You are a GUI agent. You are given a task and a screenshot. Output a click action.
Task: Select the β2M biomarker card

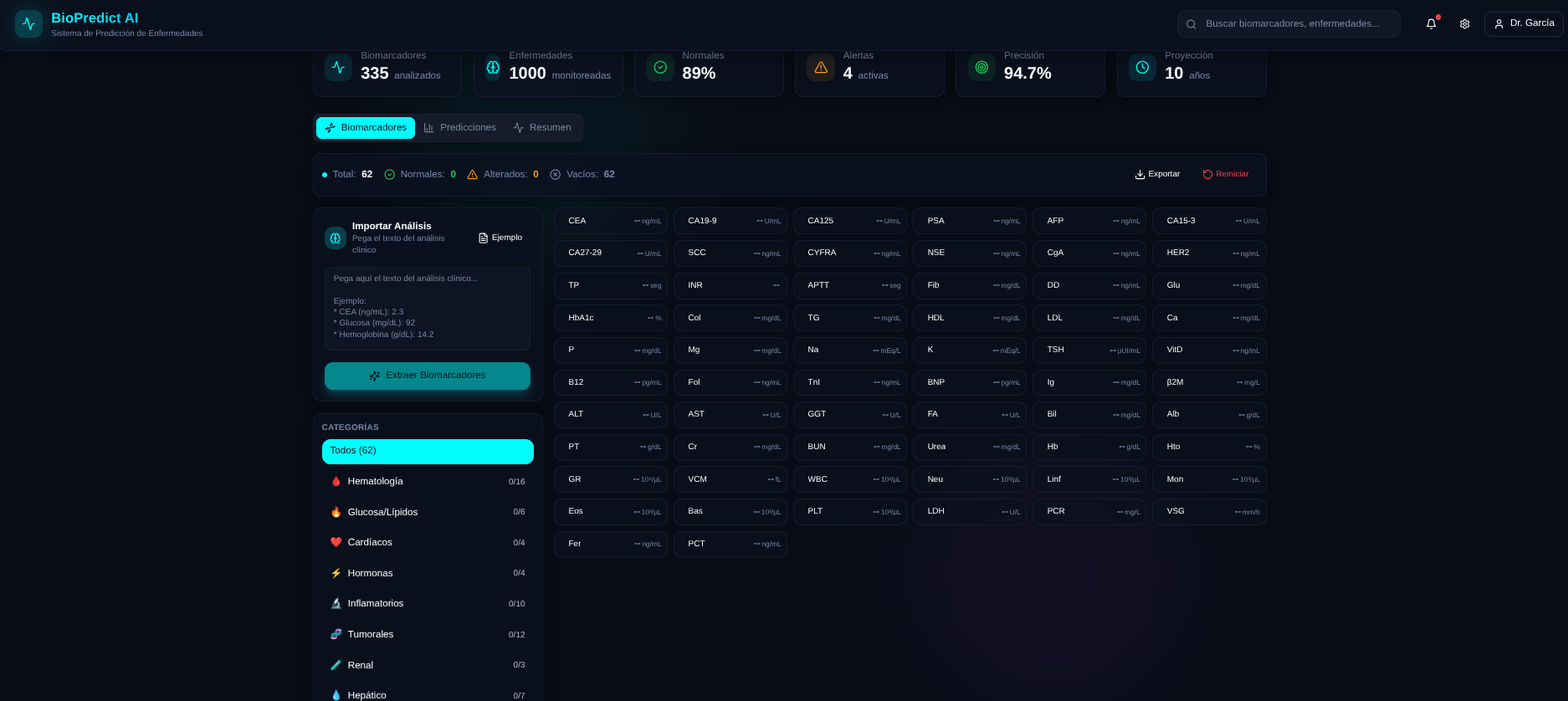coord(1209,382)
